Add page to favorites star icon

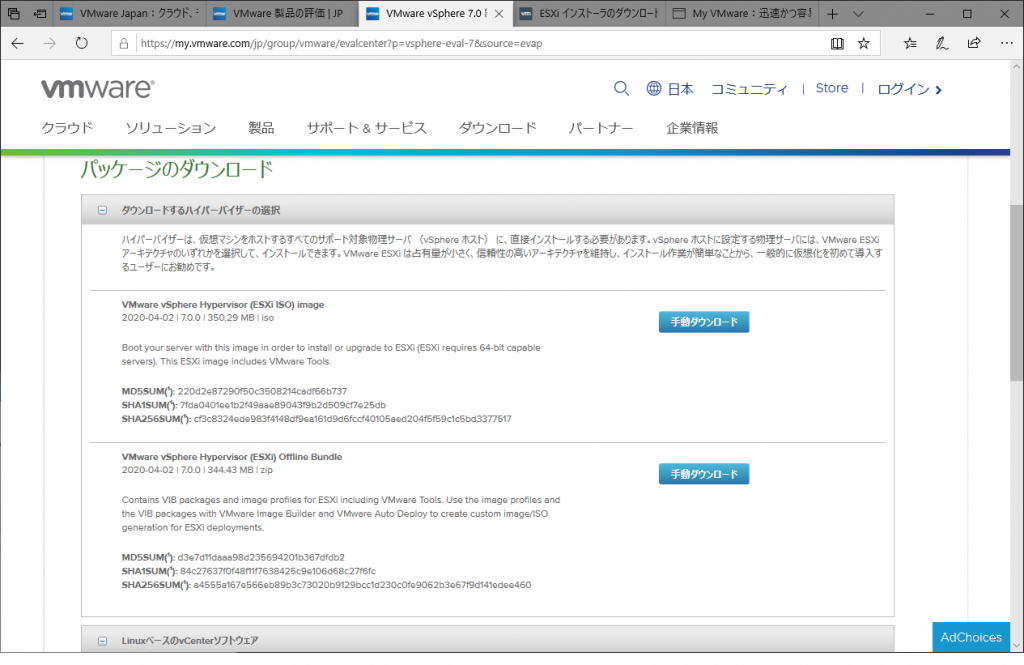pyautogui.click(x=863, y=44)
